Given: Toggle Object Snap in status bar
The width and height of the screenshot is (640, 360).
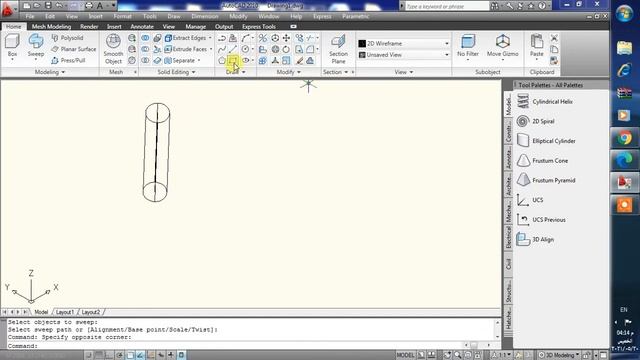Looking at the screenshot, I should point(130,355).
